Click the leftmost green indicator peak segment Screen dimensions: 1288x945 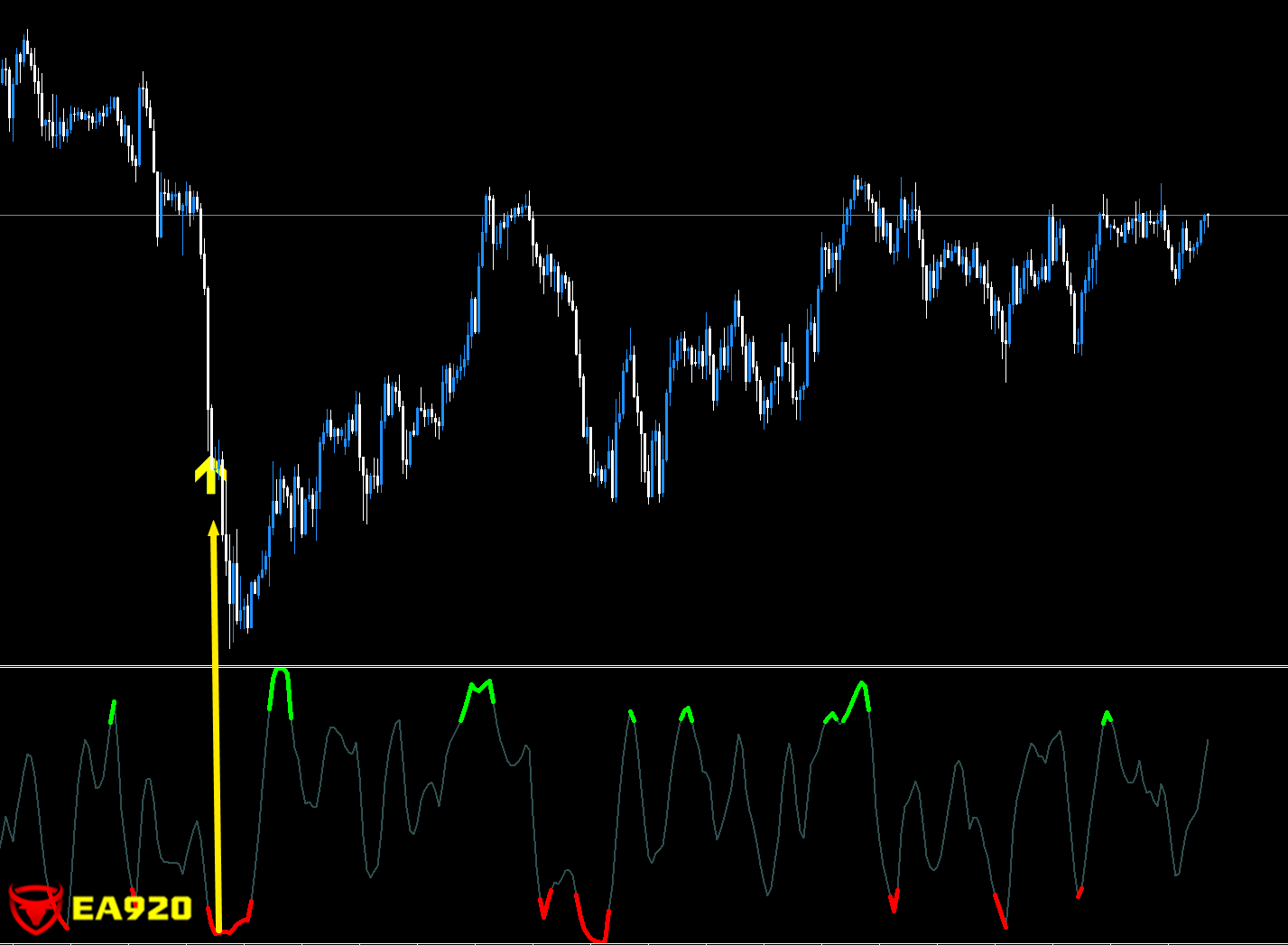pyautogui.click(x=113, y=711)
